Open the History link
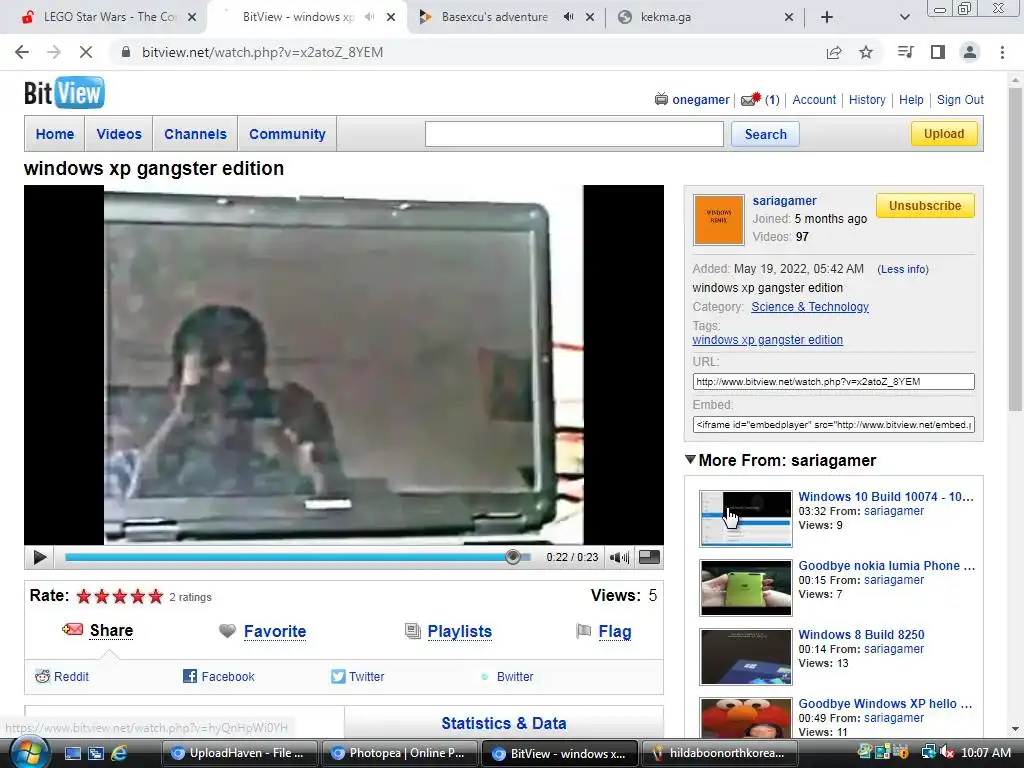Image resolution: width=1024 pixels, height=768 pixels. click(867, 99)
